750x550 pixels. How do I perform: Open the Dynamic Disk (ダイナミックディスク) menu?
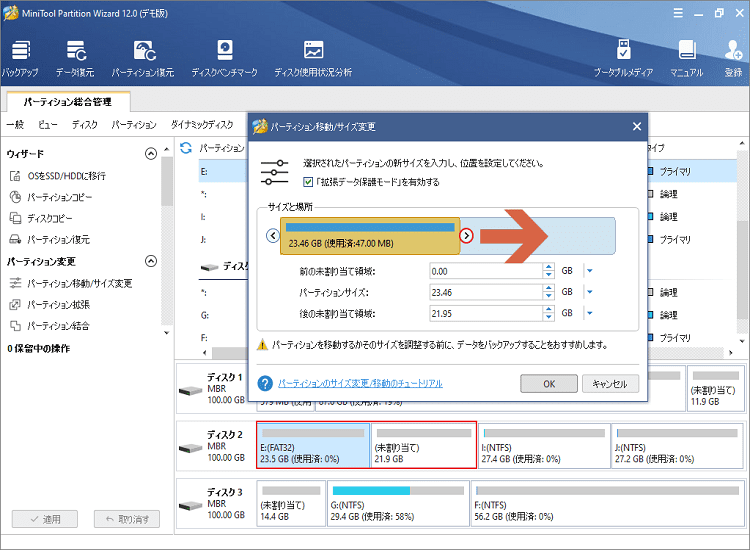pos(202,125)
